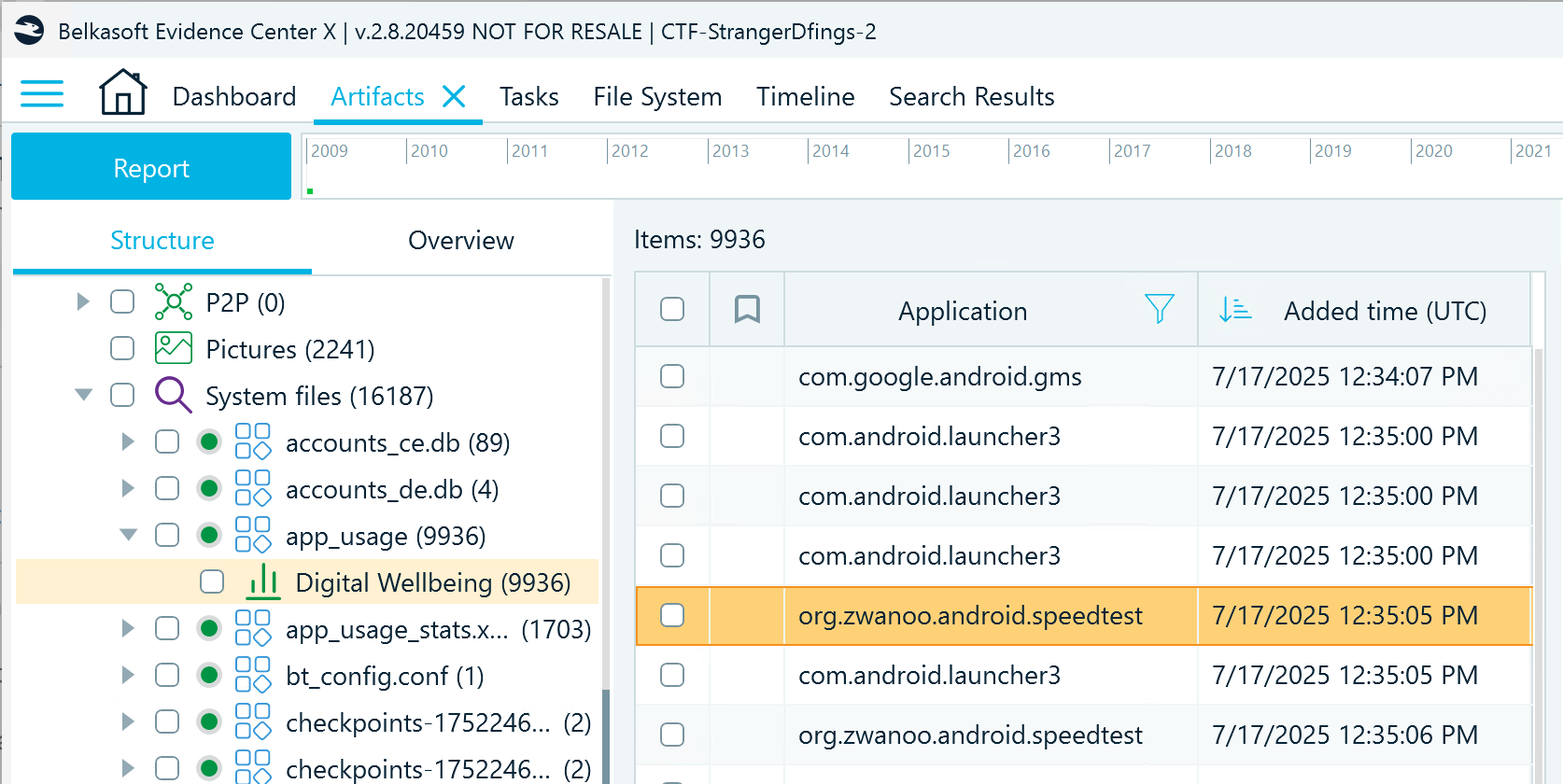Click the Items: 9936 count label
1563x784 pixels.
coord(699,240)
